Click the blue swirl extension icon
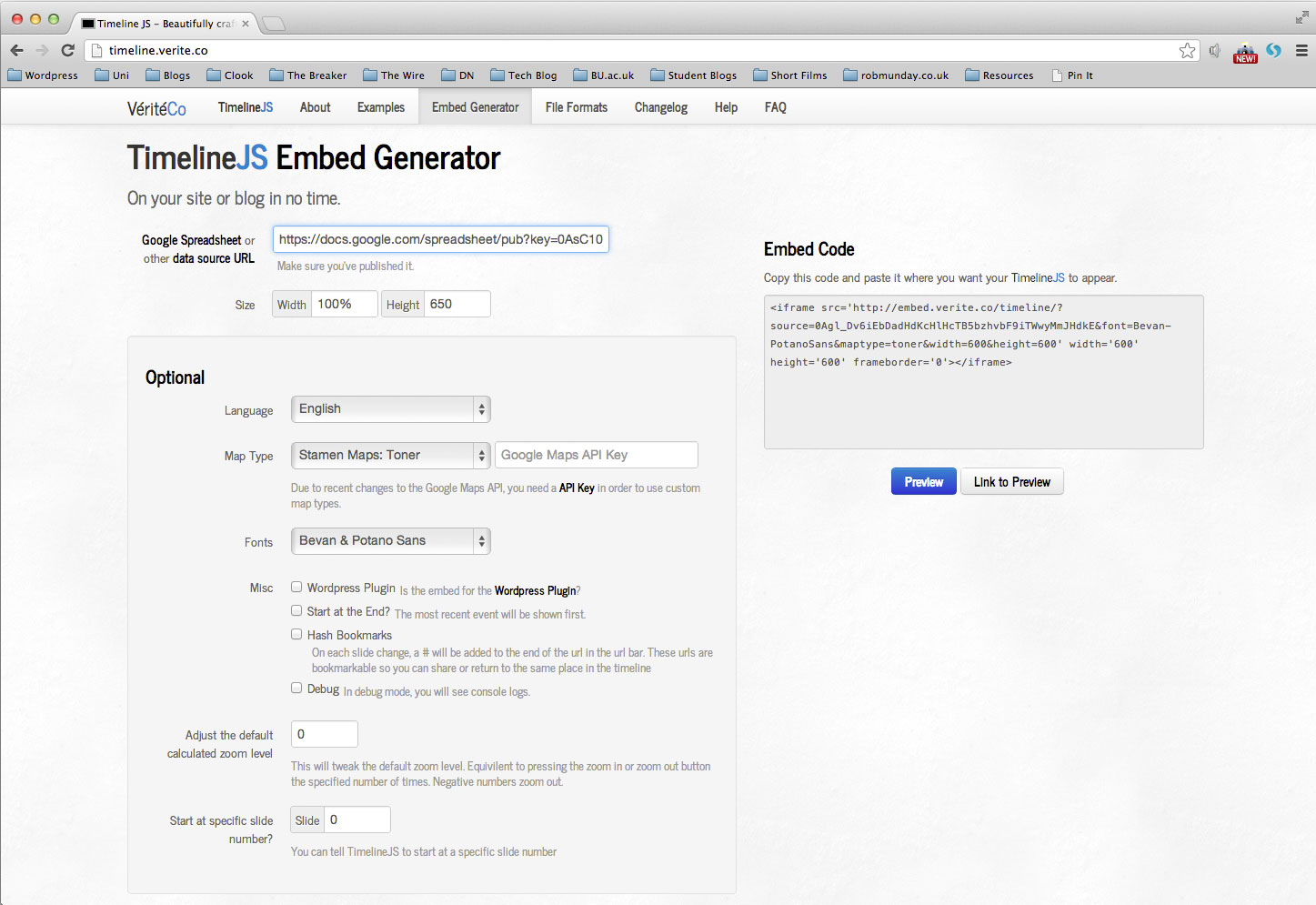Viewport: 1316px width, 905px height. [1273, 50]
